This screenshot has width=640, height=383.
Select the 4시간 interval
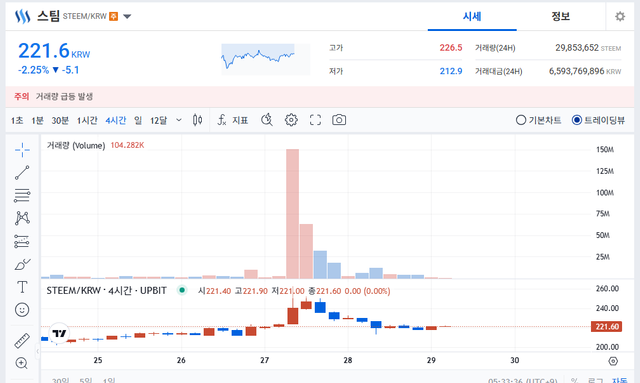[116, 120]
